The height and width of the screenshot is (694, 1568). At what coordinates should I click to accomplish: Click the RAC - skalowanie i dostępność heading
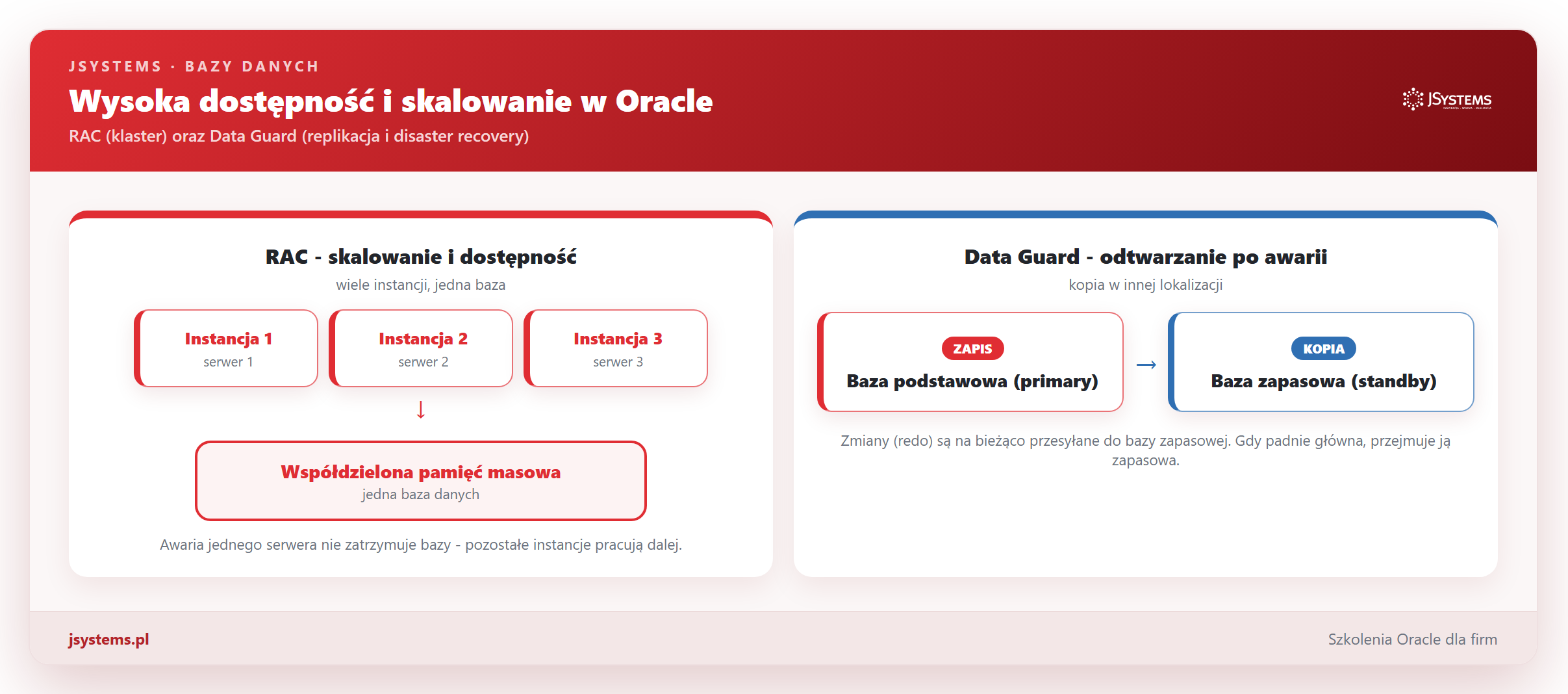tap(421, 257)
